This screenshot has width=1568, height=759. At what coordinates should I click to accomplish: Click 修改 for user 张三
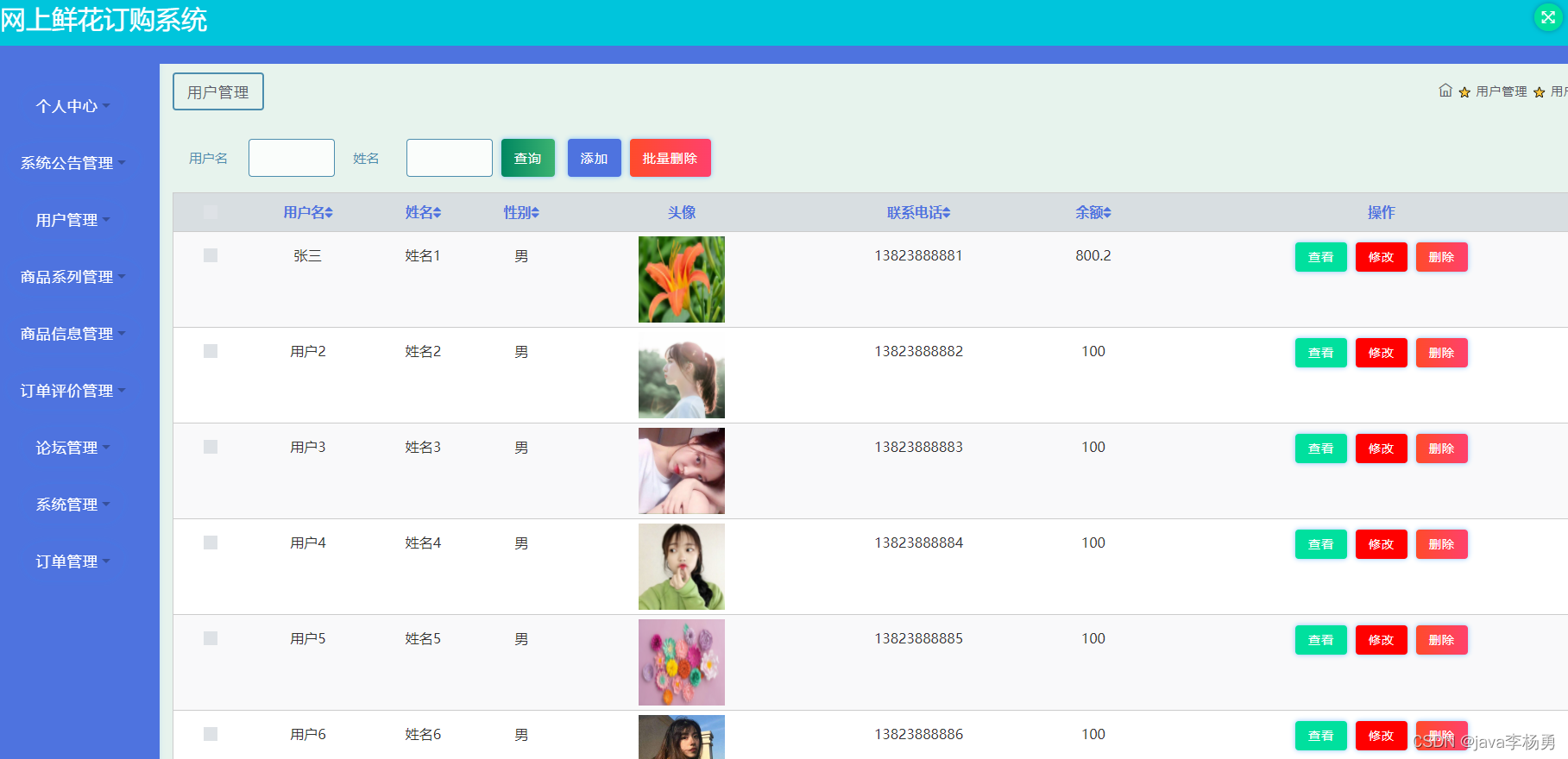(1382, 257)
